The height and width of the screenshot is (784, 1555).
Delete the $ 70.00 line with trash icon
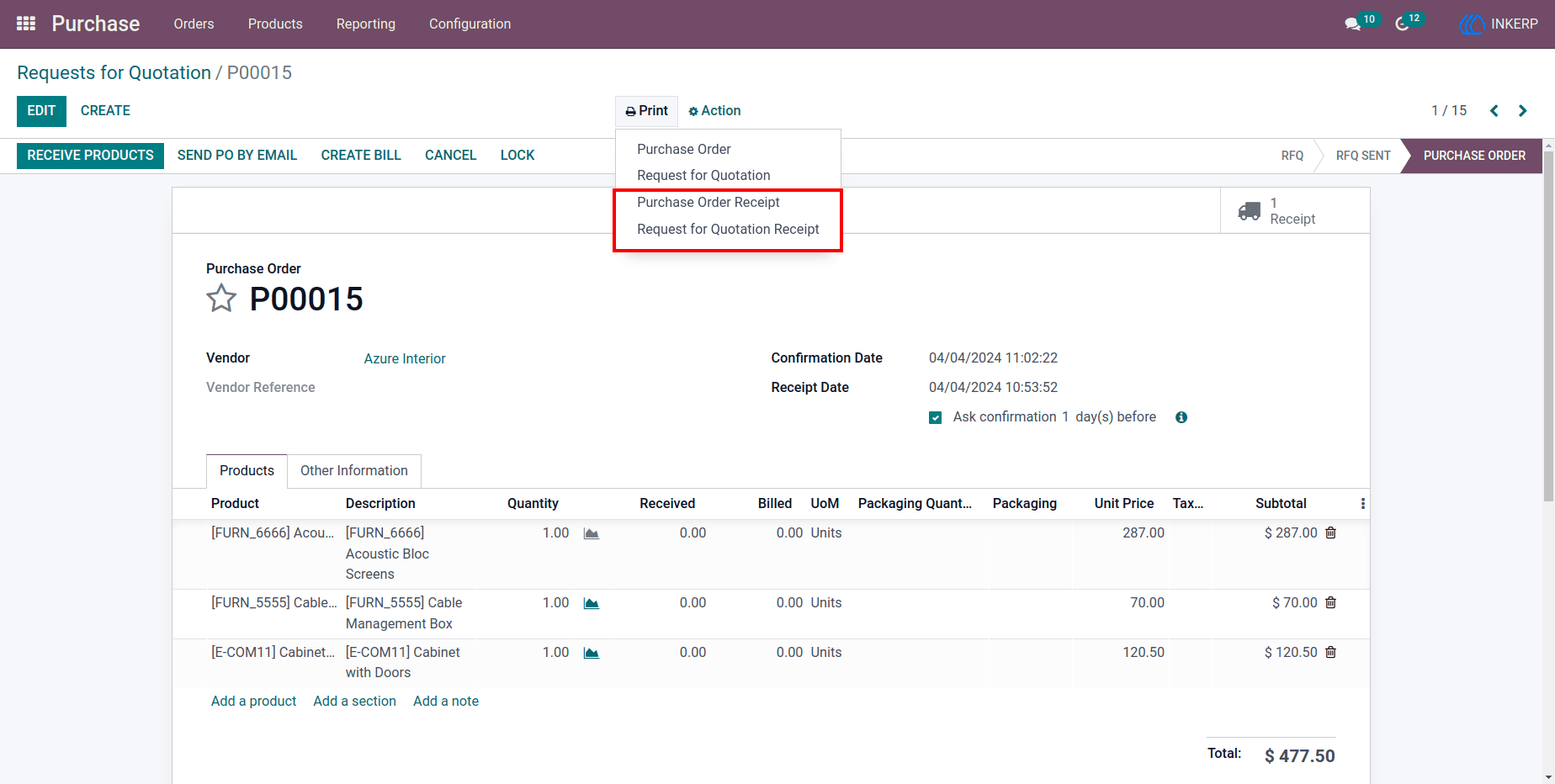pos(1330,602)
